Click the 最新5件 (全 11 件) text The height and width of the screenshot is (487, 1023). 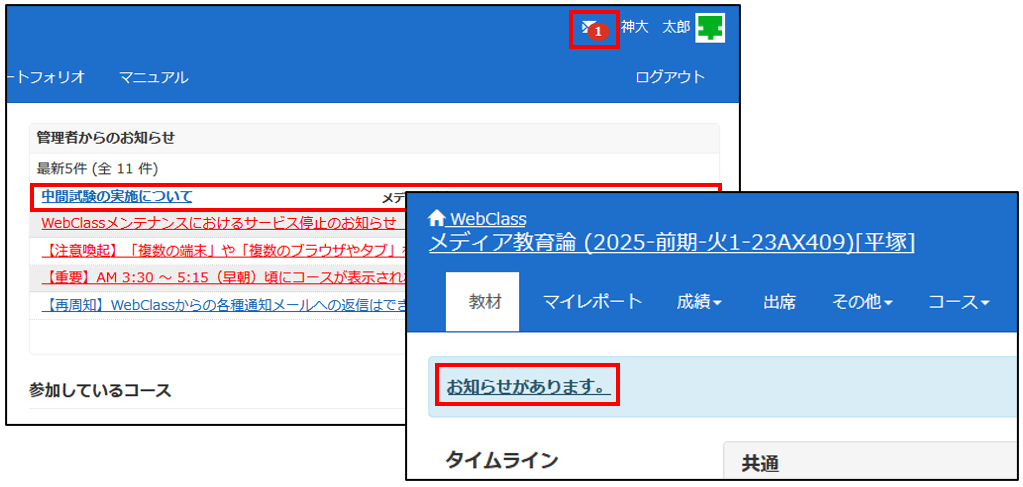point(97,169)
